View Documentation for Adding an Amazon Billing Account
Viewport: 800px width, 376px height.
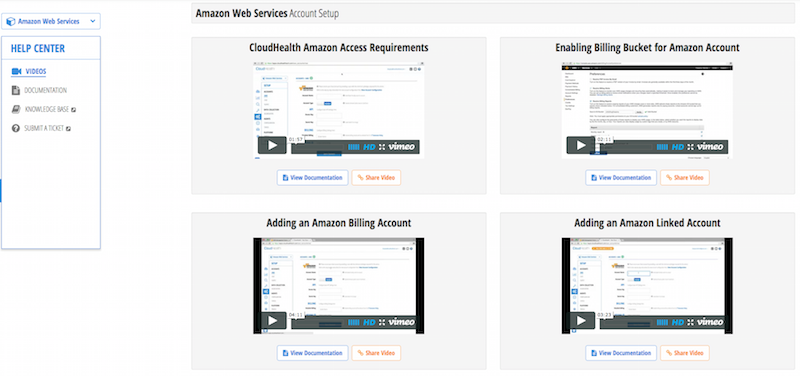[313, 353]
